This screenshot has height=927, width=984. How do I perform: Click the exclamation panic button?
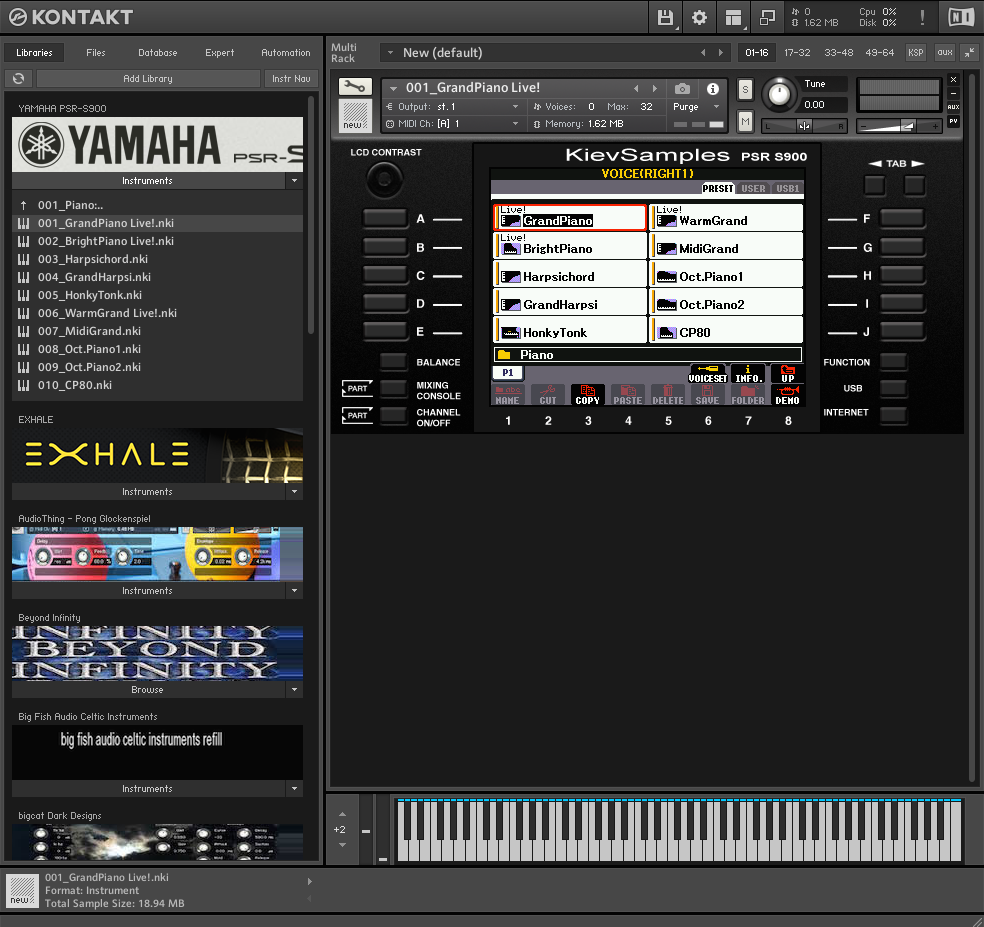[922, 17]
